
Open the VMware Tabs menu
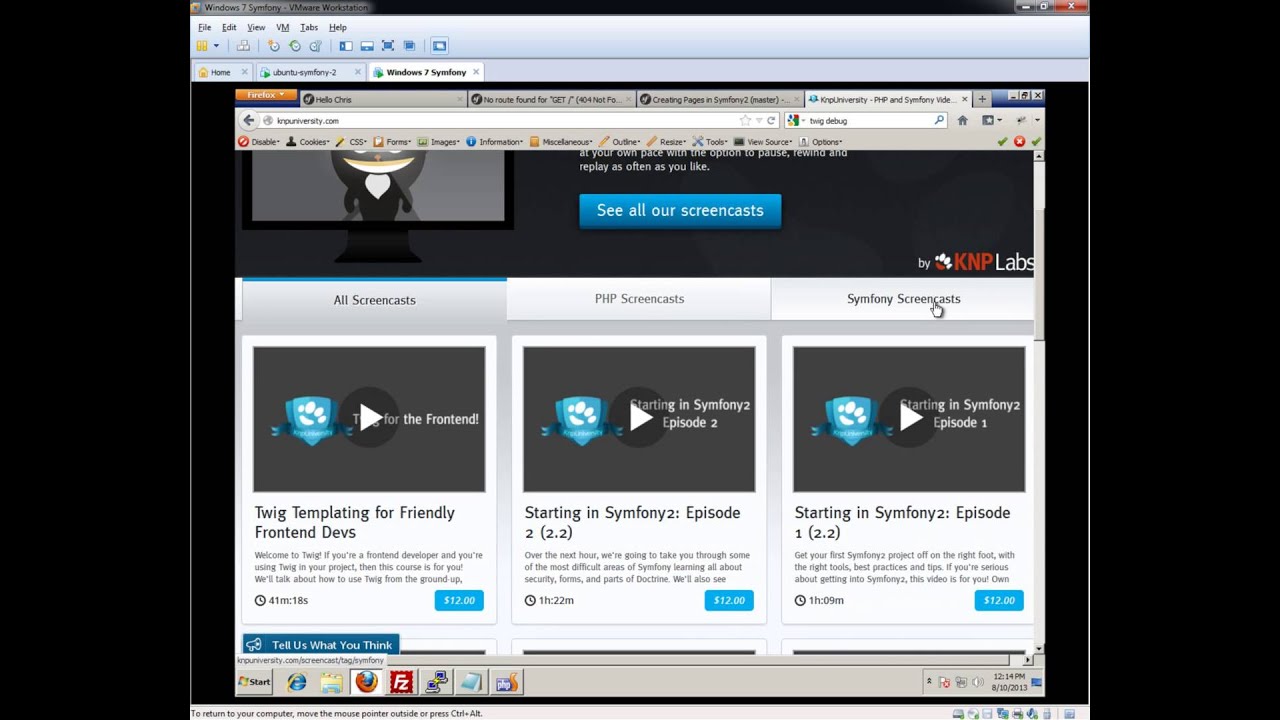tap(309, 27)
